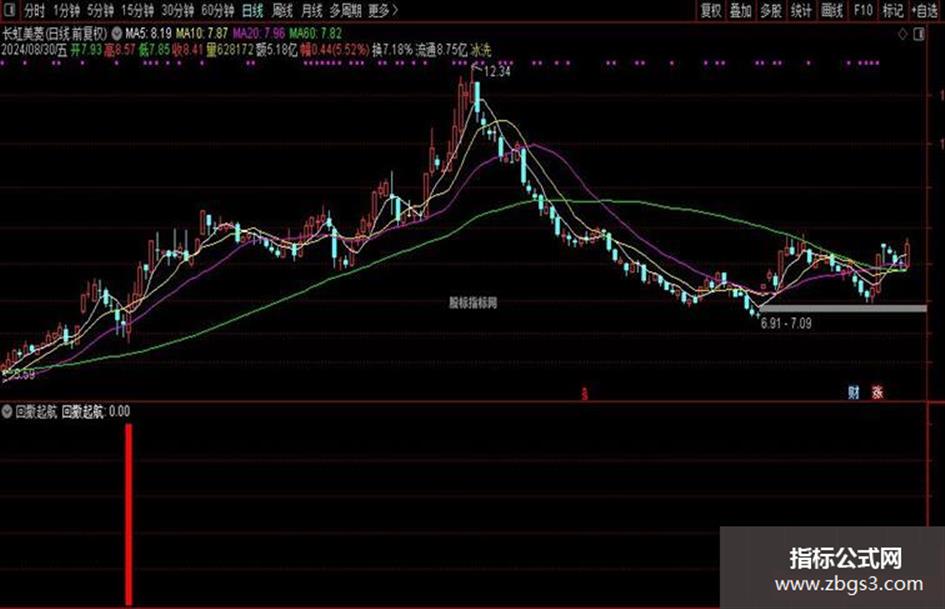Screen dimensions: 945x609
Task: Select the 1分钟 period tab
Action: [x=66, y=11]
